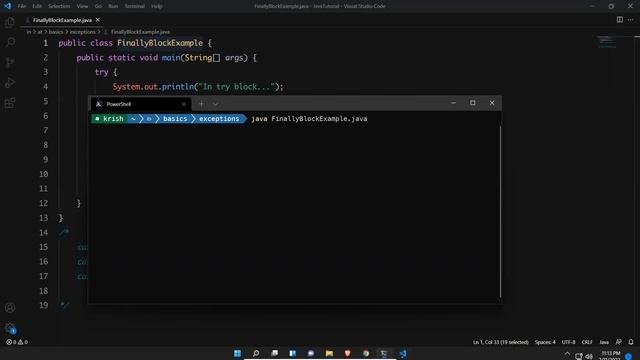
Task: Open the Run and Debug view
Action: tap(10, 82)
